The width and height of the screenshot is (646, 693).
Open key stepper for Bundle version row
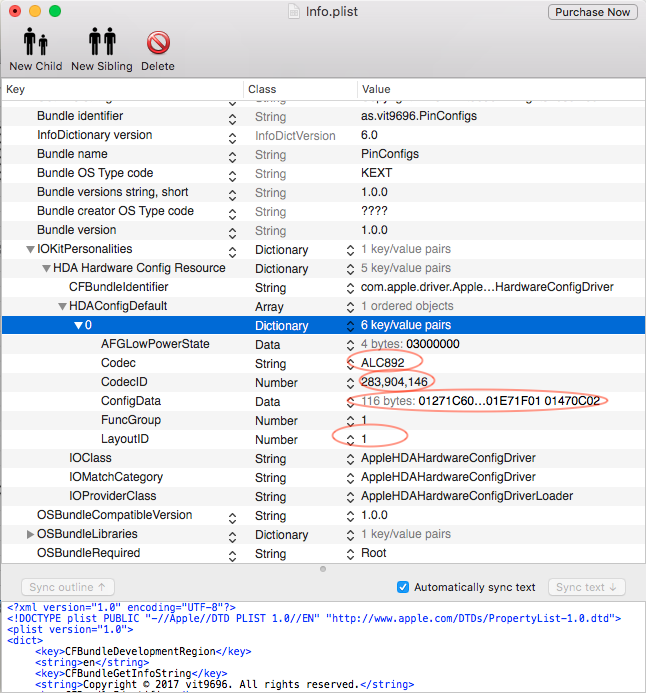[232, 232]
